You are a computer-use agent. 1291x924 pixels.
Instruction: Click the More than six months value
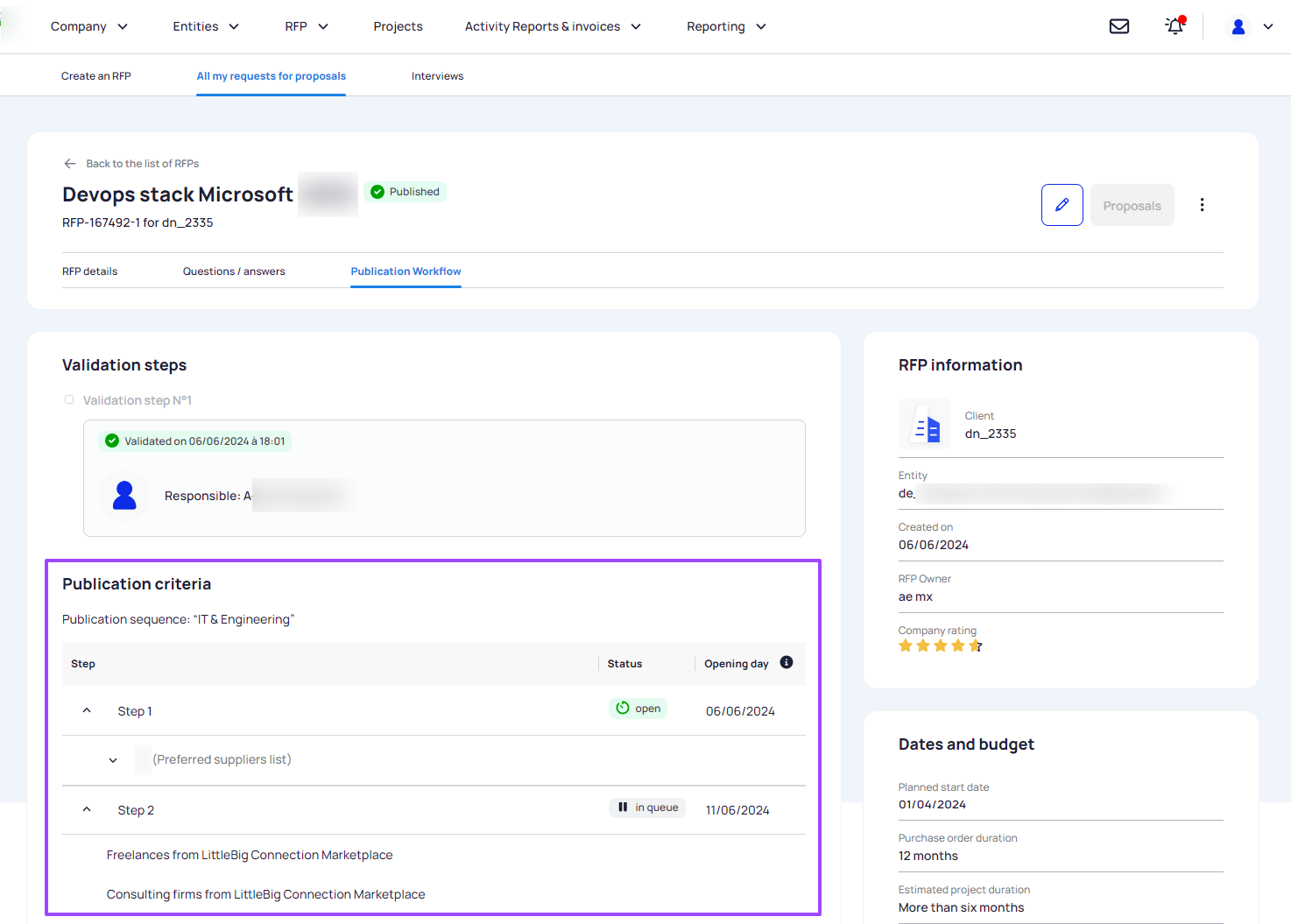tap(961, 907)
